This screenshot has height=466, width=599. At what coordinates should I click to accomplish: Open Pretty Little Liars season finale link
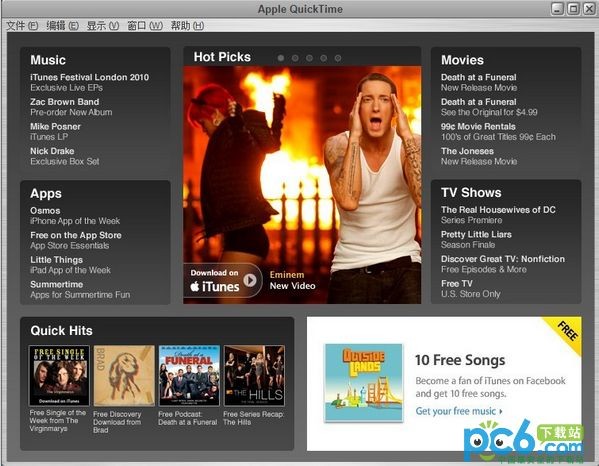(x=476, y=239)
